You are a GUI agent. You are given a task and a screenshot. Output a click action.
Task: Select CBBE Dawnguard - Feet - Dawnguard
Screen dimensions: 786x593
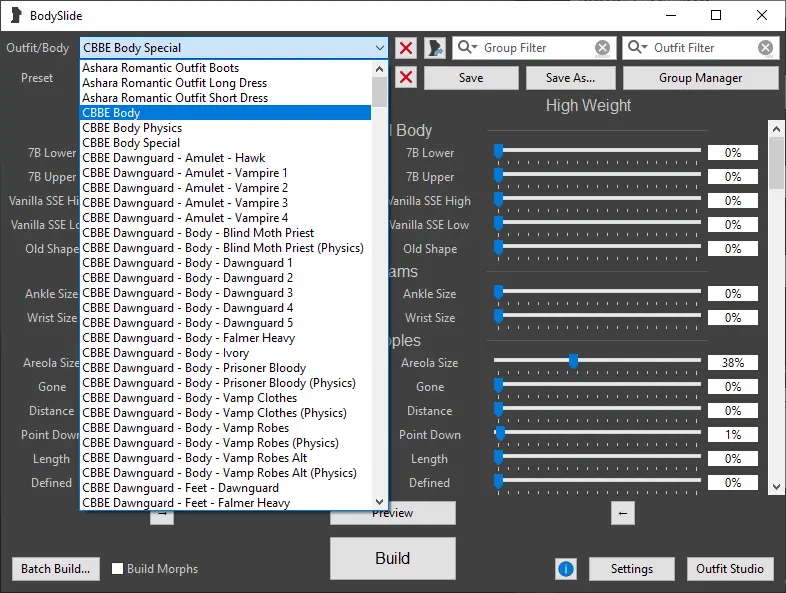226,488
